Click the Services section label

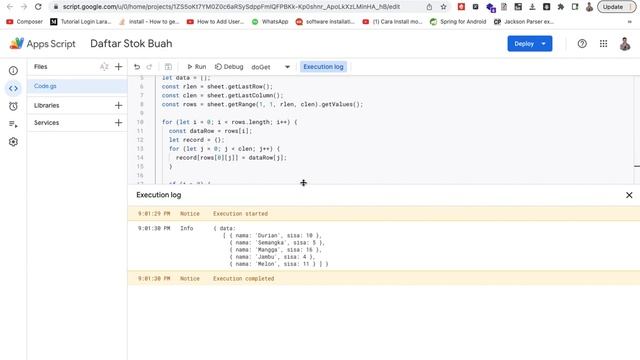[46, 122]
